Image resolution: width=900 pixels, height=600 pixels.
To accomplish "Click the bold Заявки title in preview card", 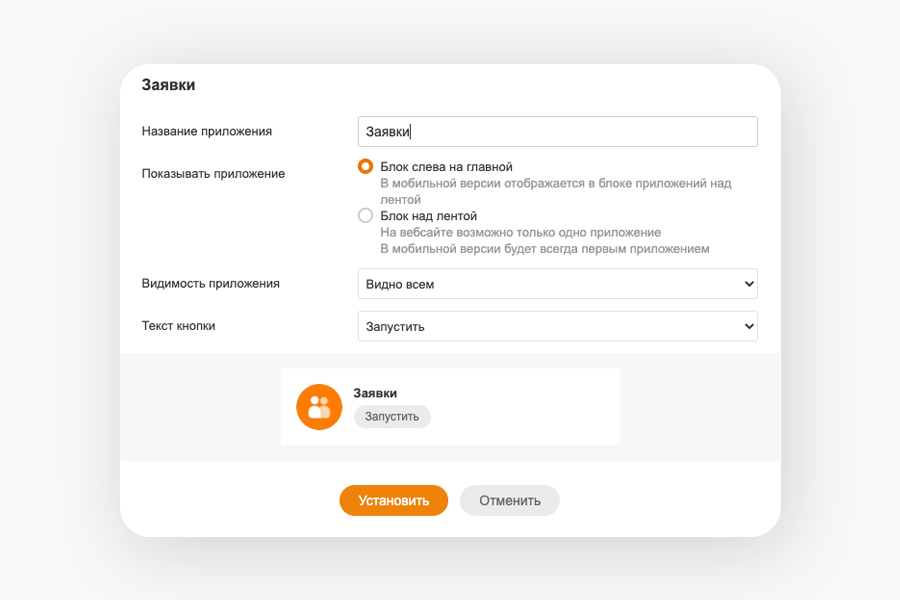I will [x=375, y=393].
